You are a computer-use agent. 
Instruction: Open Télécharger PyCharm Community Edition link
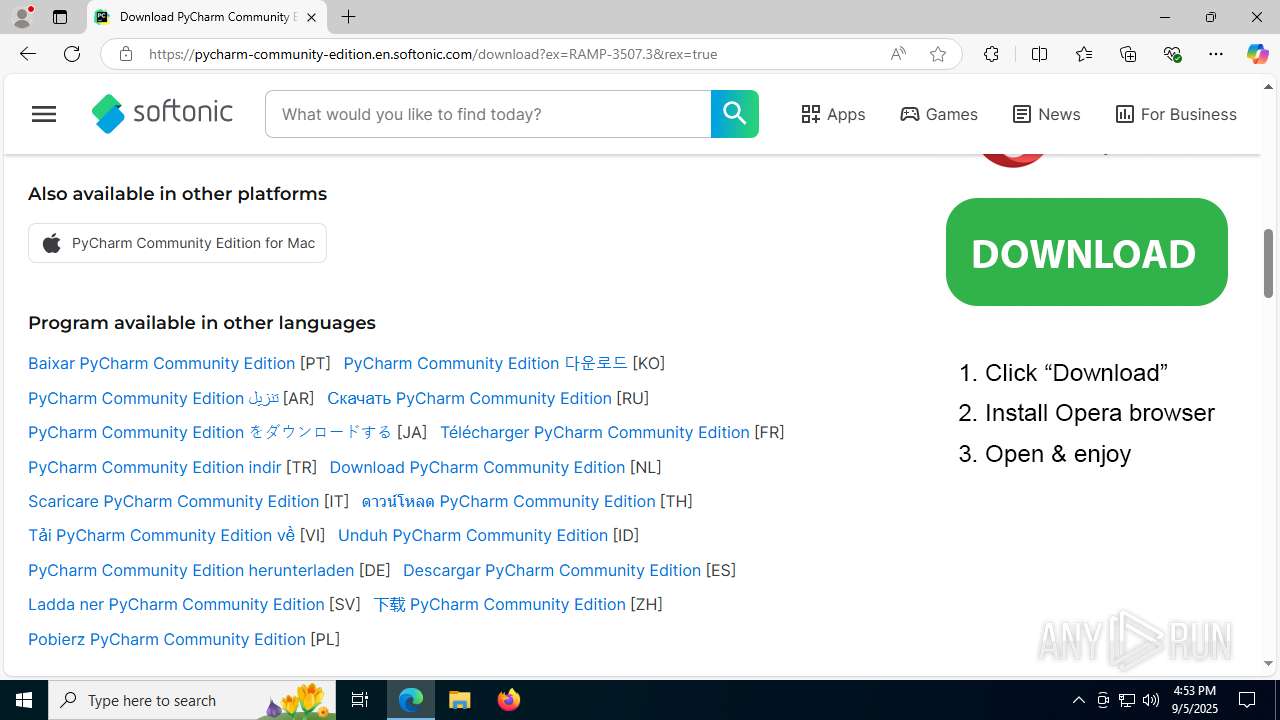[x=595, y=432]
